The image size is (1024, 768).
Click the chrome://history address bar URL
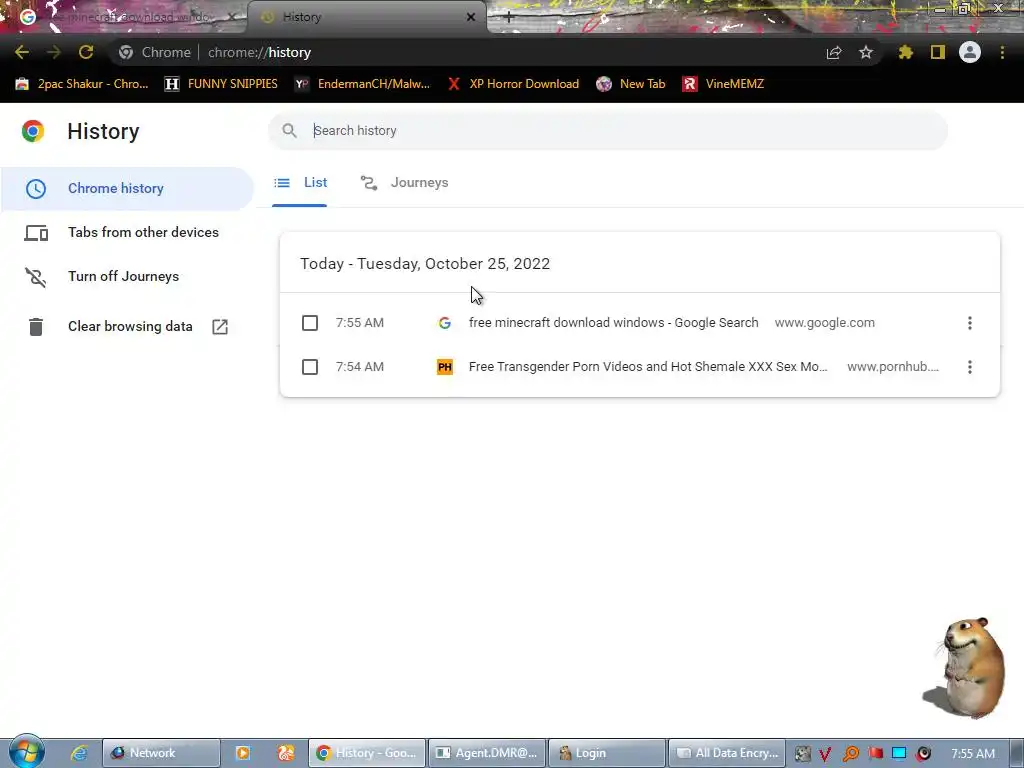[x=259, y=52]
